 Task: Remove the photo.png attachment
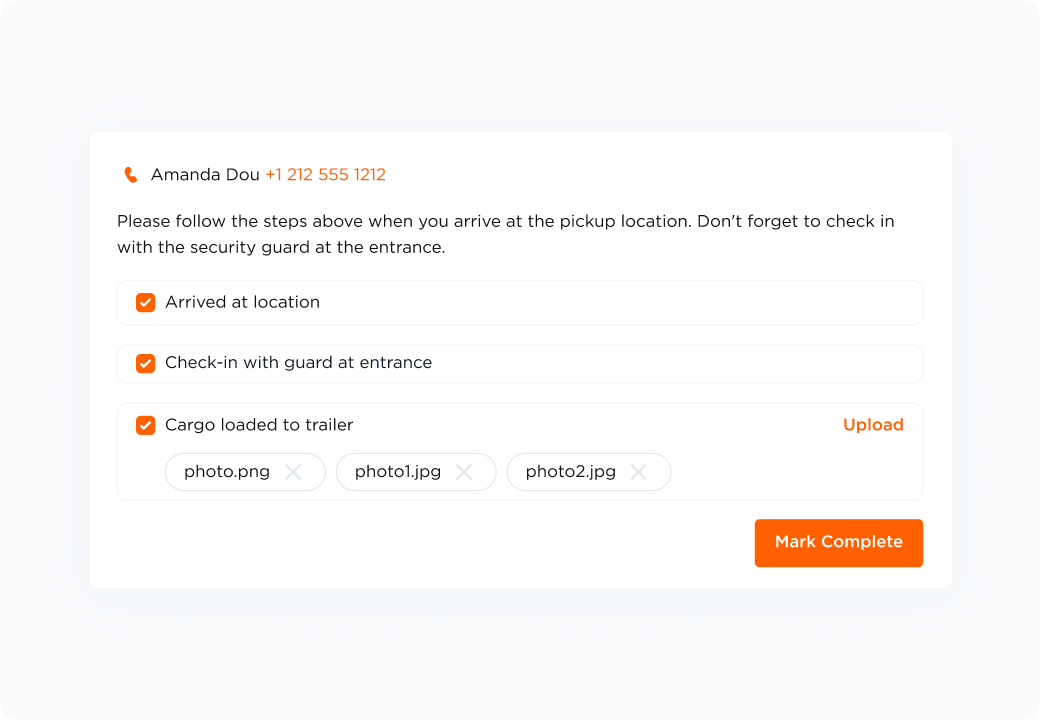coord(293,472)
